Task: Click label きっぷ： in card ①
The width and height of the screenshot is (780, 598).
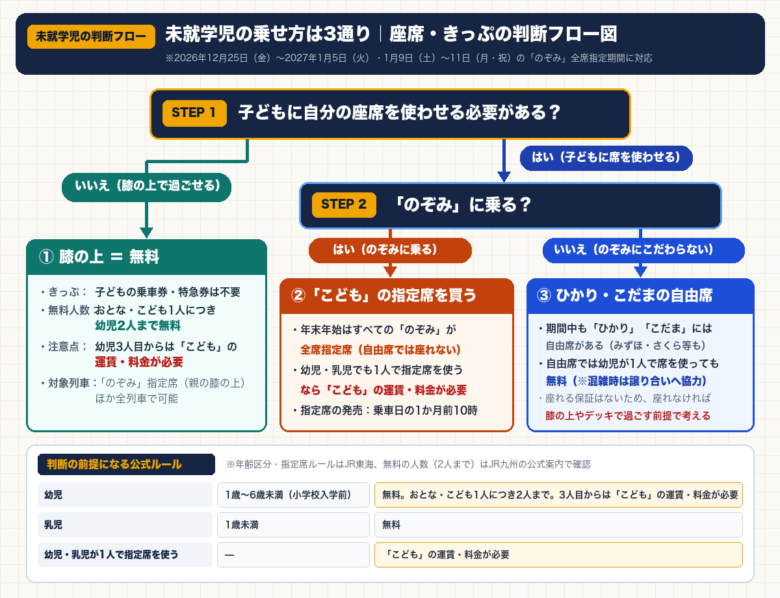Action: 68,292
